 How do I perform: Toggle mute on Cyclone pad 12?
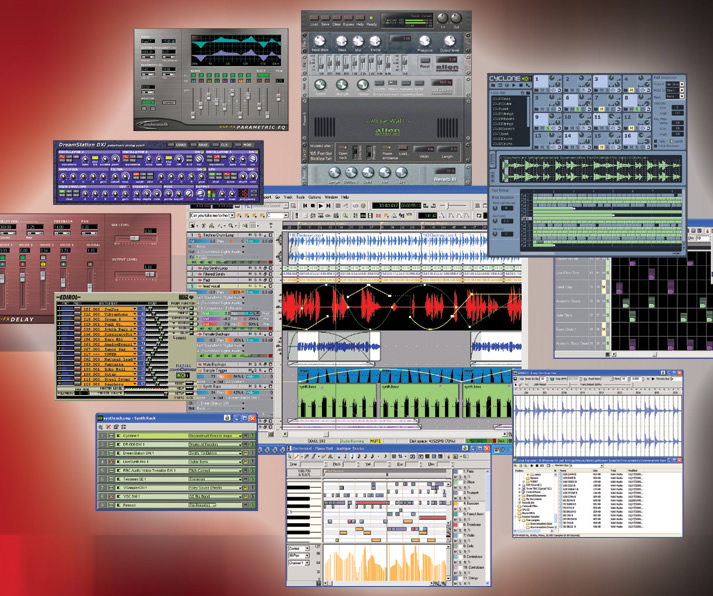click(631, 128)
